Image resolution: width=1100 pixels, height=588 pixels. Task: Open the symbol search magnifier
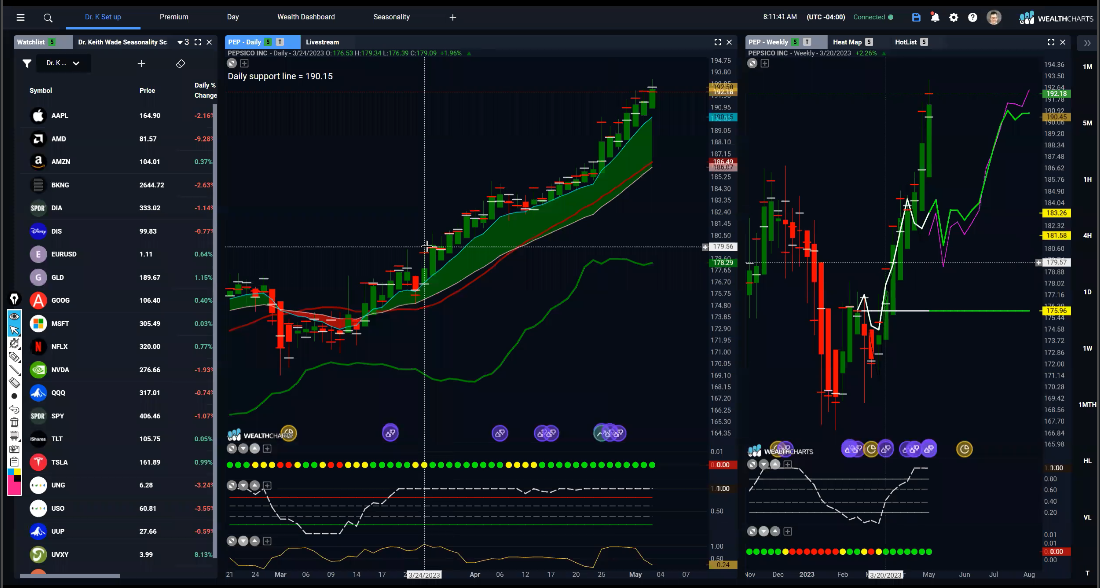pos(48,18)
